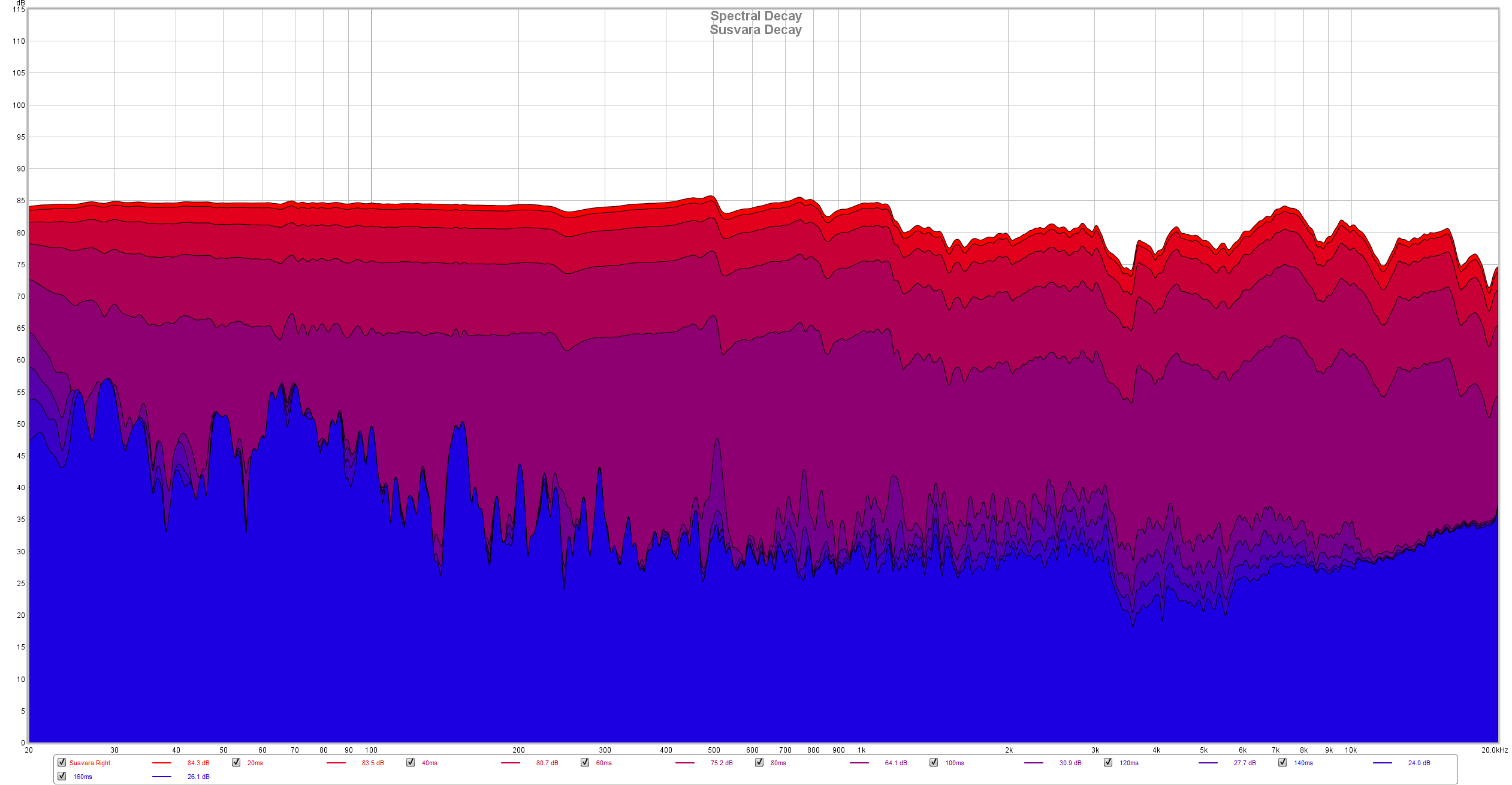Click the 1k frequency axis label
1512x785 pixels.
click(x=861, y=750)
